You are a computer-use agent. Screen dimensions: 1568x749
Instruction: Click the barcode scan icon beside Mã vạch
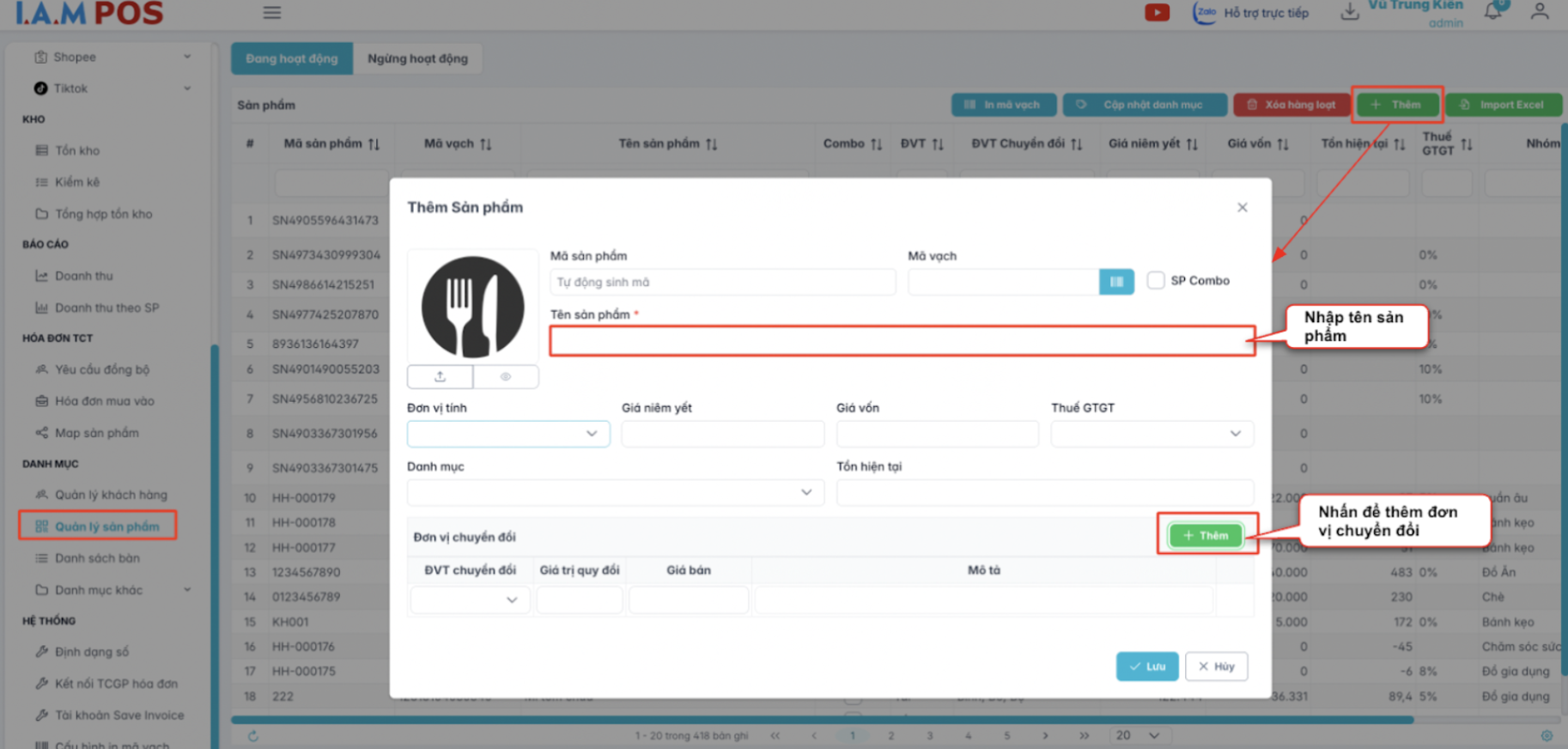[1116, 282]
